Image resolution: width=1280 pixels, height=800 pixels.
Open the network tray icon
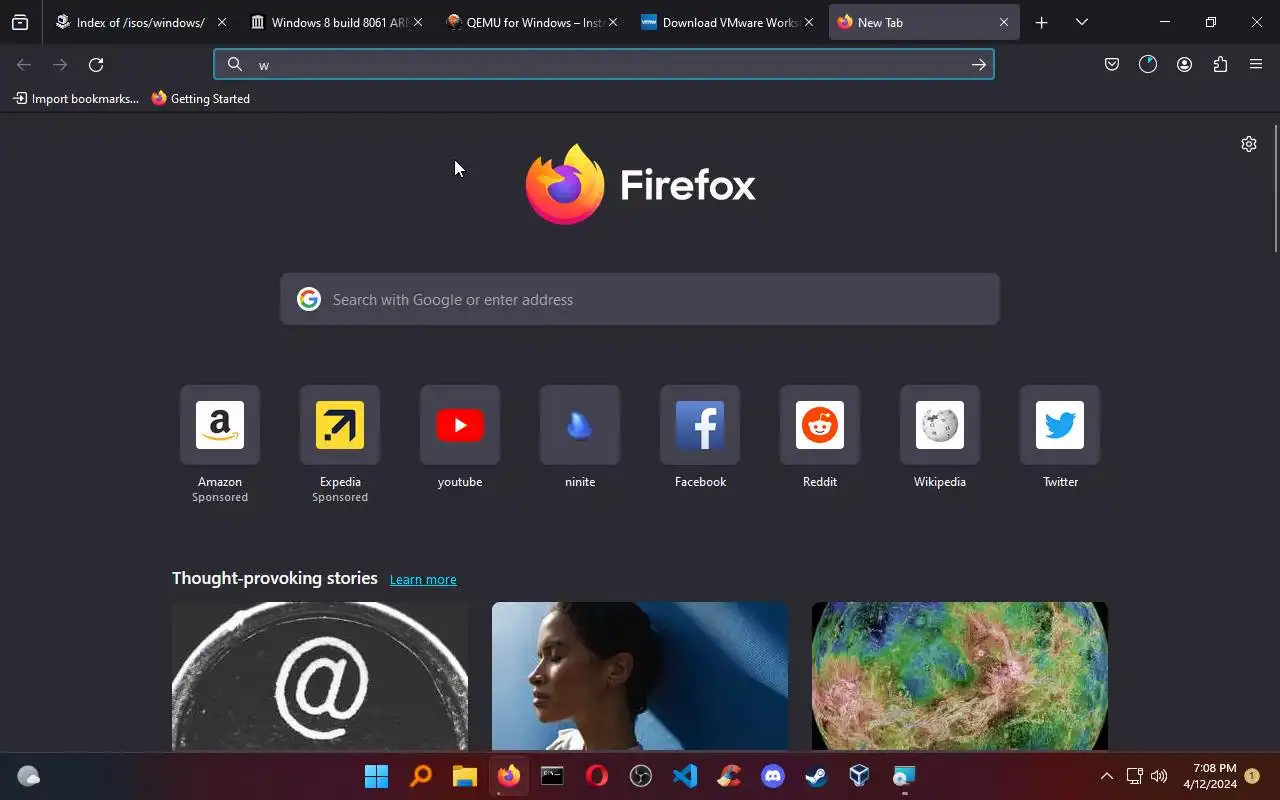(1134, 776)
